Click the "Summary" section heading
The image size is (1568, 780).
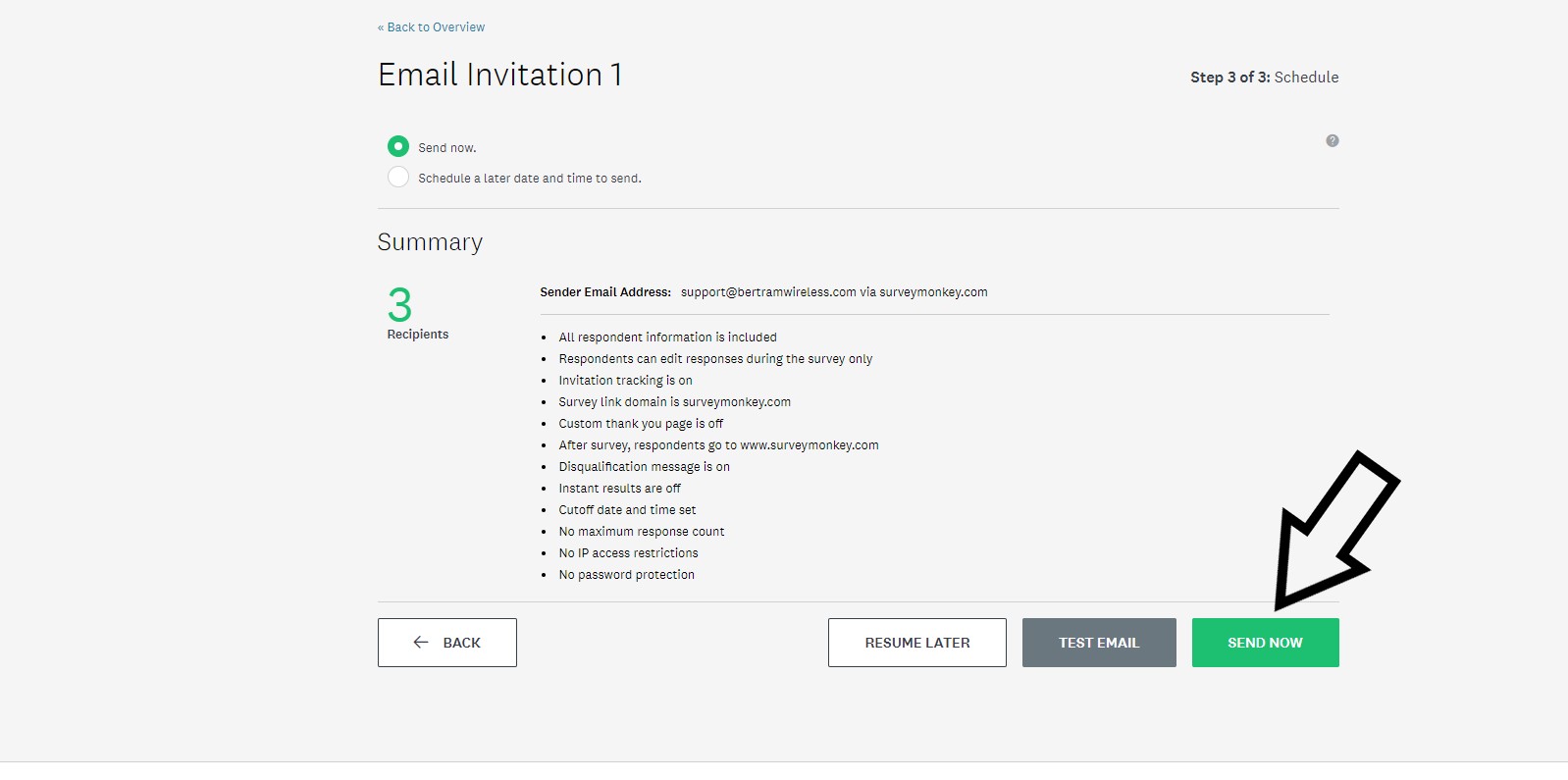coord(430,242)
